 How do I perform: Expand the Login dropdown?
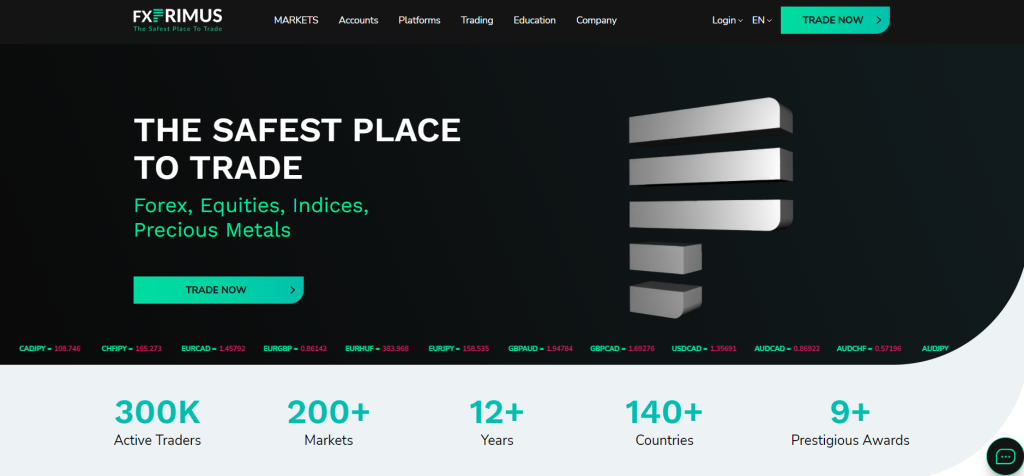[x=727, y=20]
